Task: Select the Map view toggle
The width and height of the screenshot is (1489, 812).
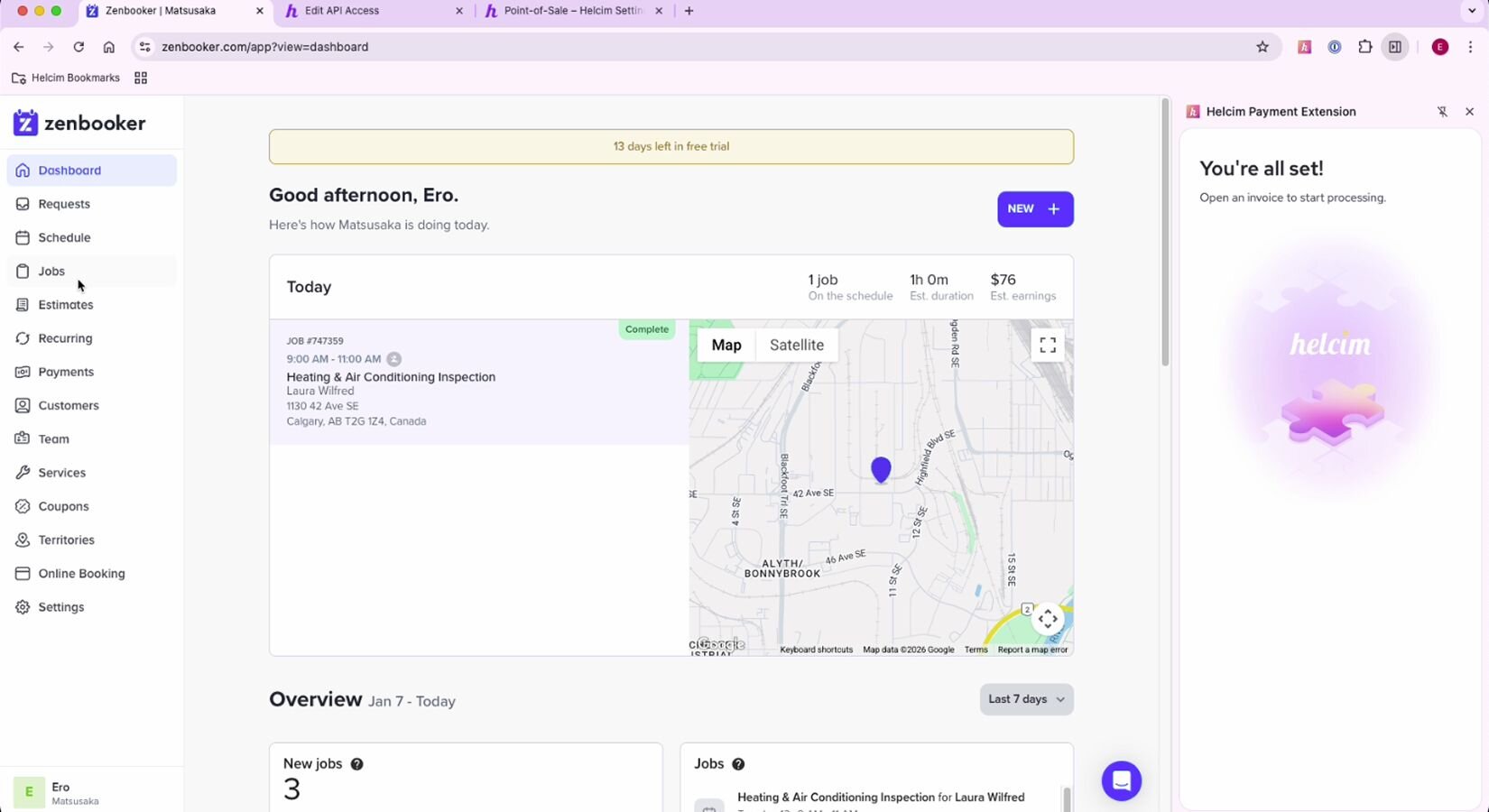Action: click(x=726, y=346)
